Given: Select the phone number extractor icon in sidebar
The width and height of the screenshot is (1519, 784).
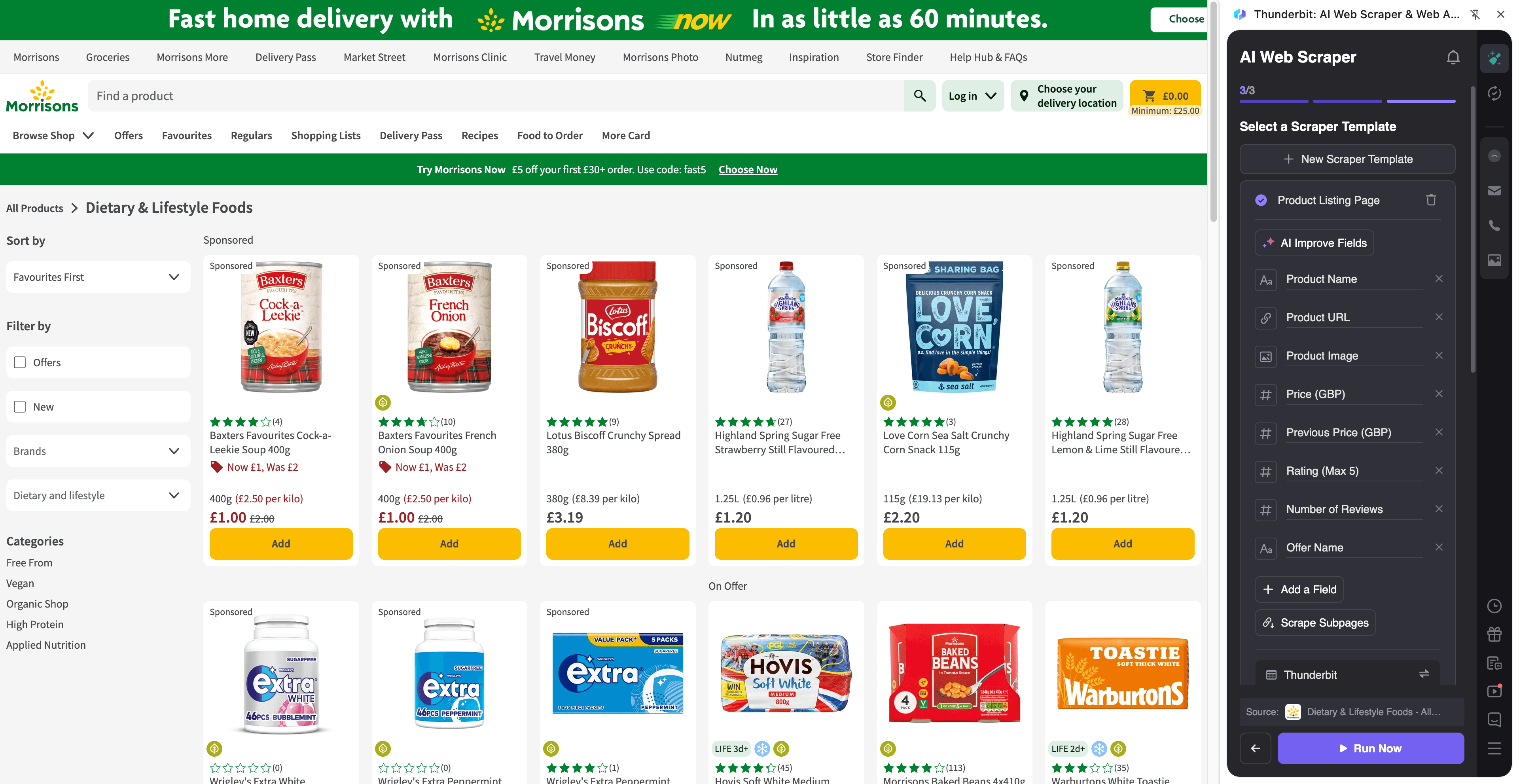Looking at the screenshot, I should pyautogui.click(x=1494, y=225).
